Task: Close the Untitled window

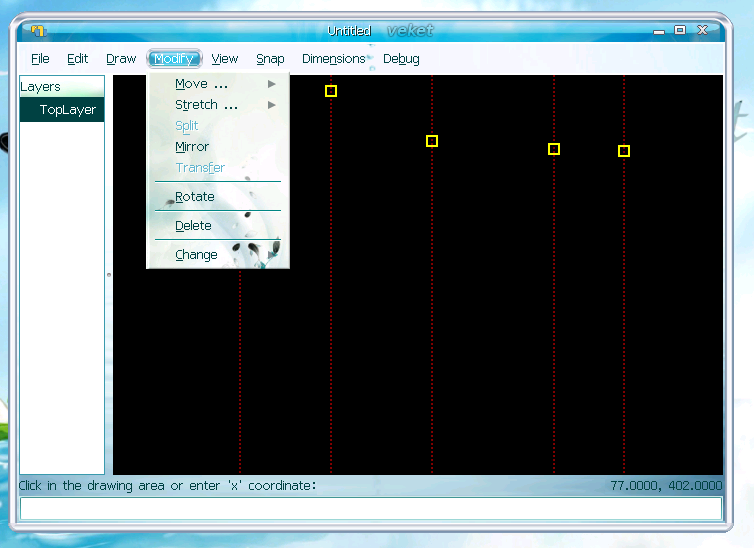Action: [702, 30]
